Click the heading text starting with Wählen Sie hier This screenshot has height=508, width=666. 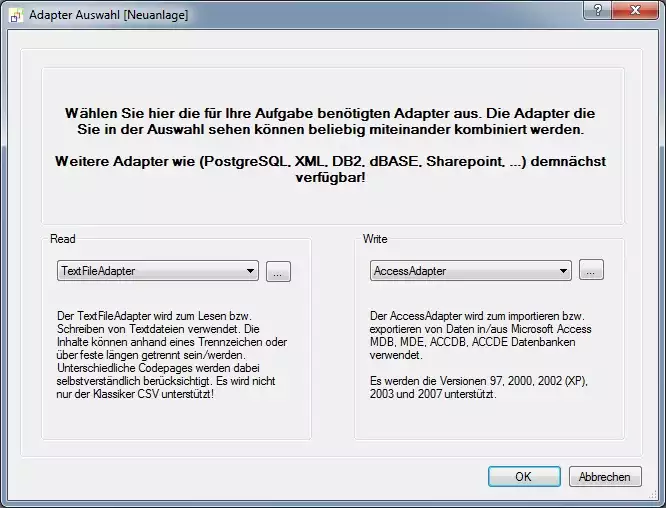tap(331, 122)
